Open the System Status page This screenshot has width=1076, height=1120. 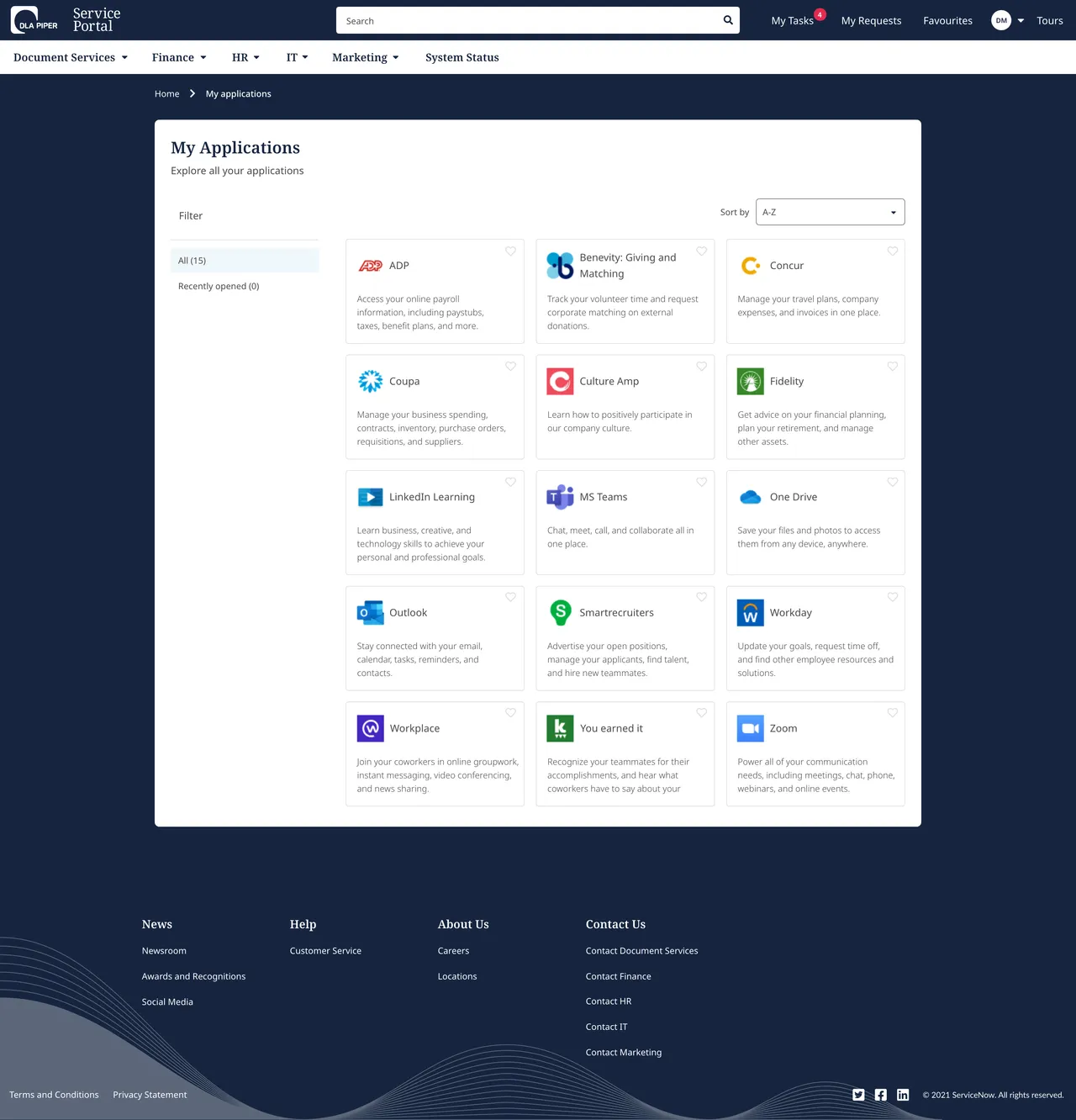(462, 57)
